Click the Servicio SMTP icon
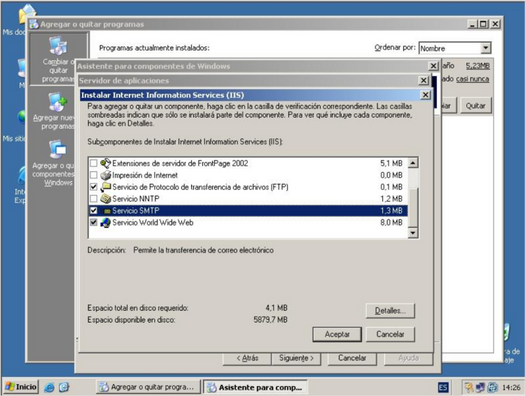The width and height of the screenshot is (525, 396). pyautogui.click(x=106, y=211)
